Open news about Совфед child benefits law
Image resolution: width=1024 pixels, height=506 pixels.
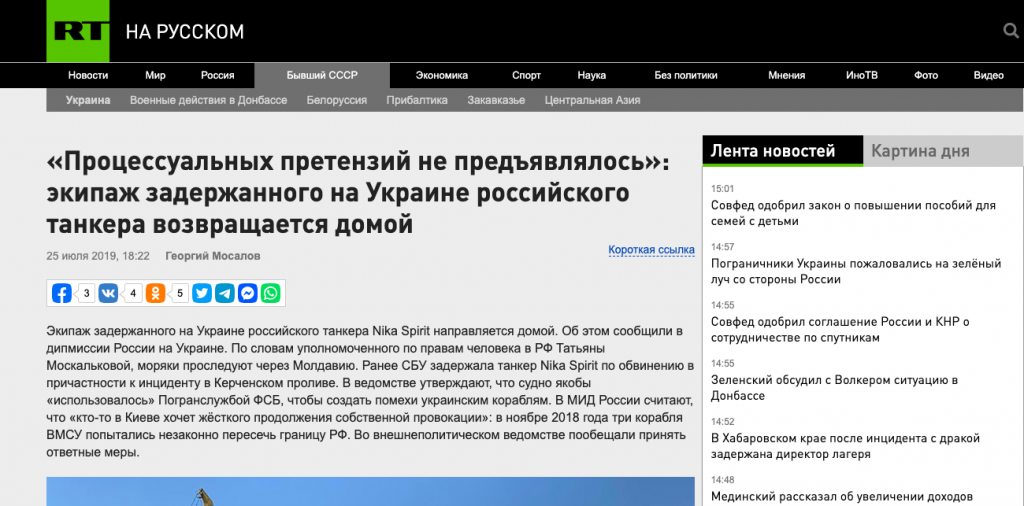click(854, 213)
